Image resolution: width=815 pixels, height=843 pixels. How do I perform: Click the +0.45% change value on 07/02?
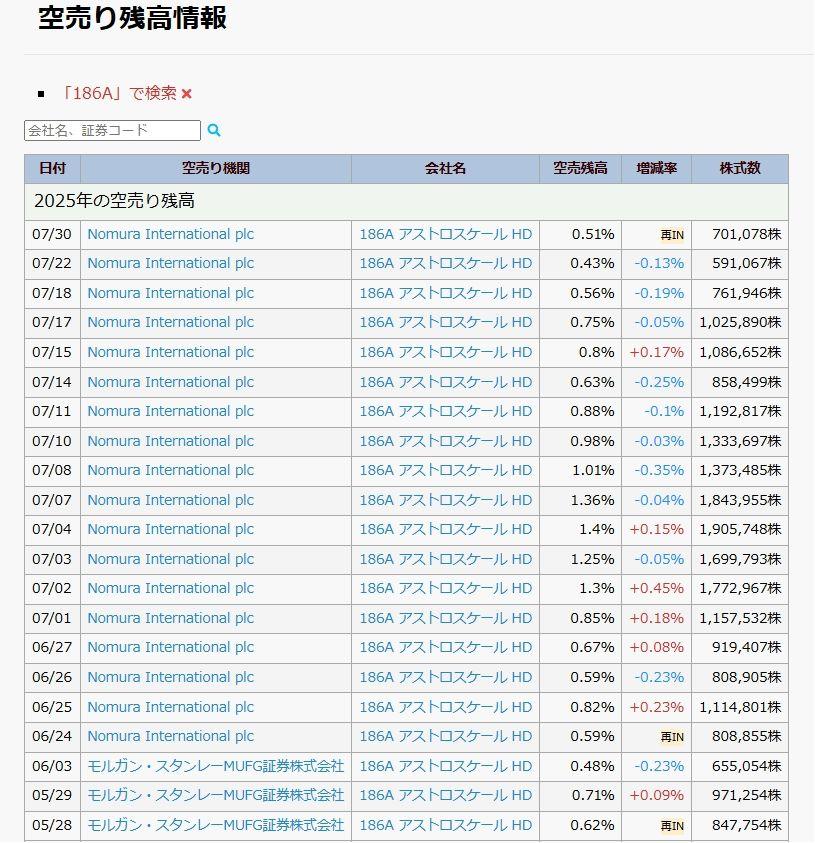click(x=659, y=588)
